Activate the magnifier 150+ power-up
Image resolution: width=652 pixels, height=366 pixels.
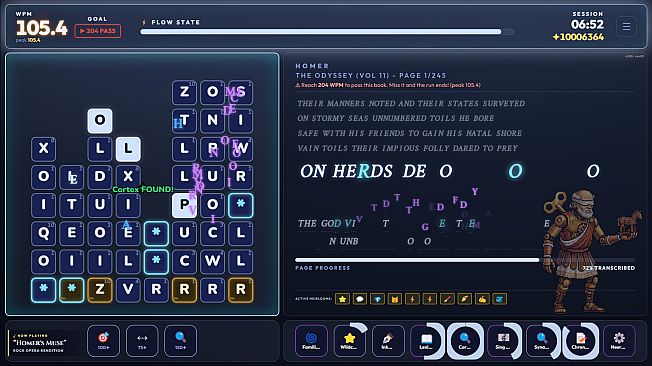pyautogui.click(x=180, y=341)
